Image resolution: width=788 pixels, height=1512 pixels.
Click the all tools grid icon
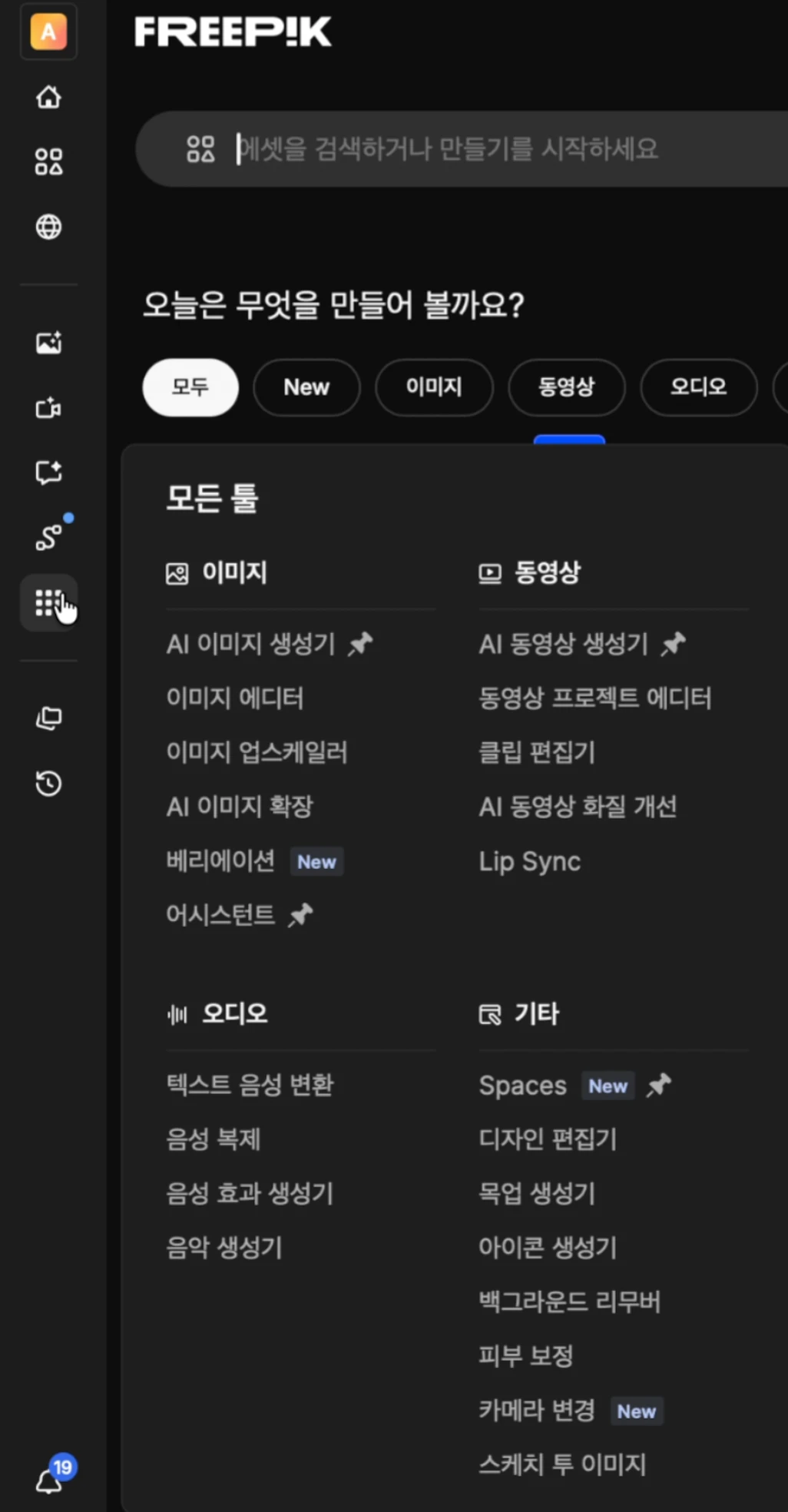[x=48, y=603]
